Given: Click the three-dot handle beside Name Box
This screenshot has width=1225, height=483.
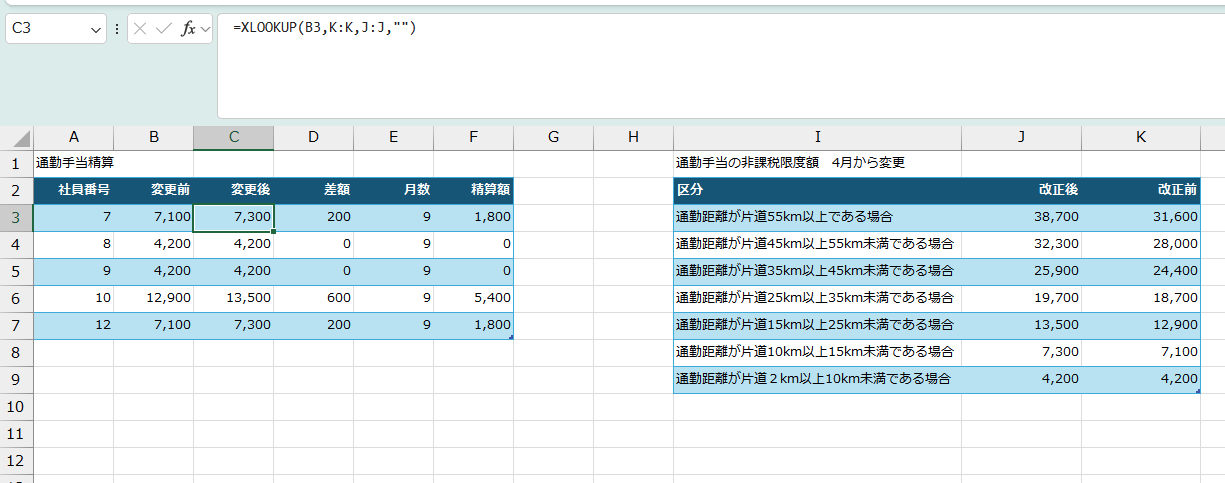Looking at the screenshot, I should 117,30.
